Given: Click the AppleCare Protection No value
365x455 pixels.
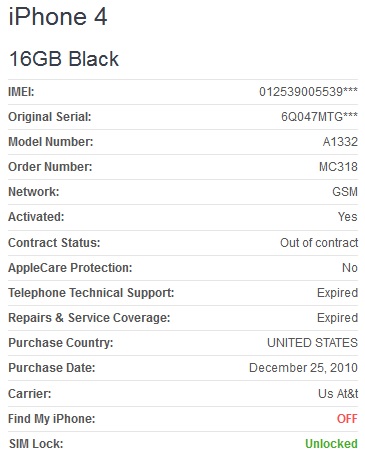Looking at the screenshot, I should 350,268.
